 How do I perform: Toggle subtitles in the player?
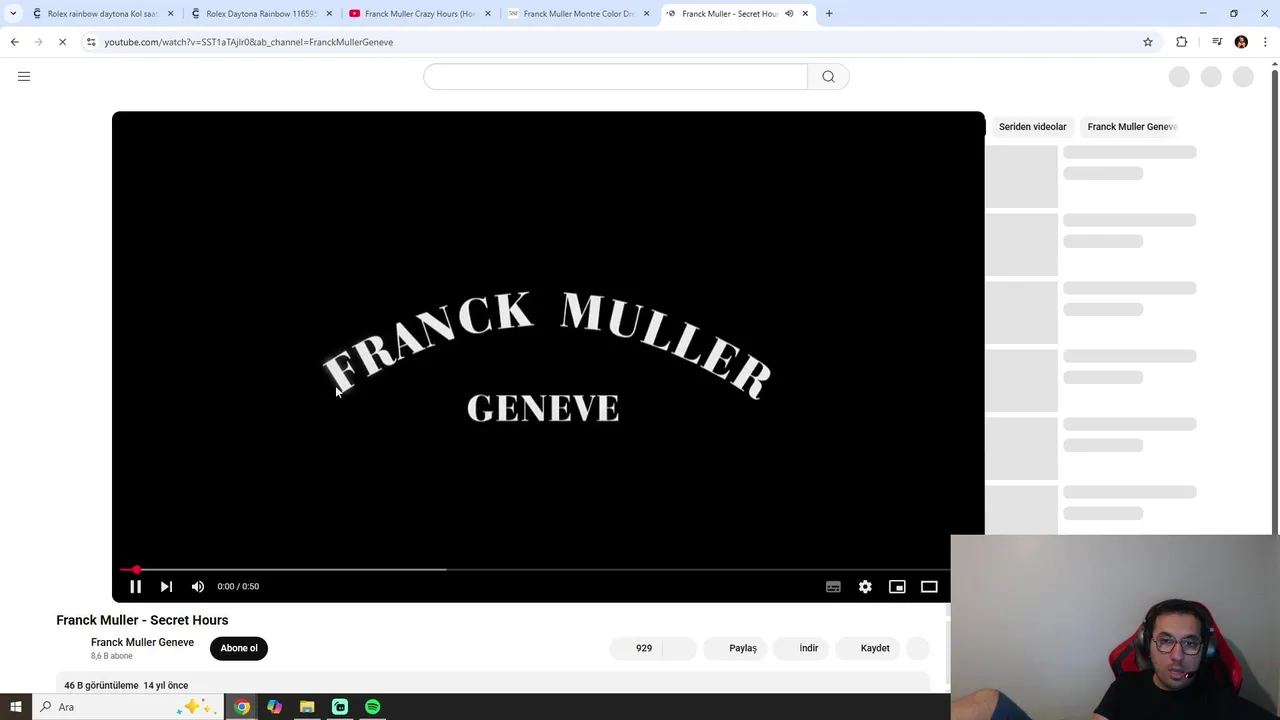(833, 587)
